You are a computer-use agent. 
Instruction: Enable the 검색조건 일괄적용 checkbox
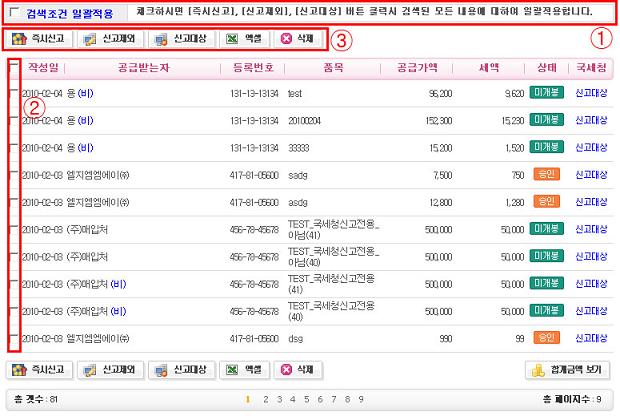coord(13,14)
